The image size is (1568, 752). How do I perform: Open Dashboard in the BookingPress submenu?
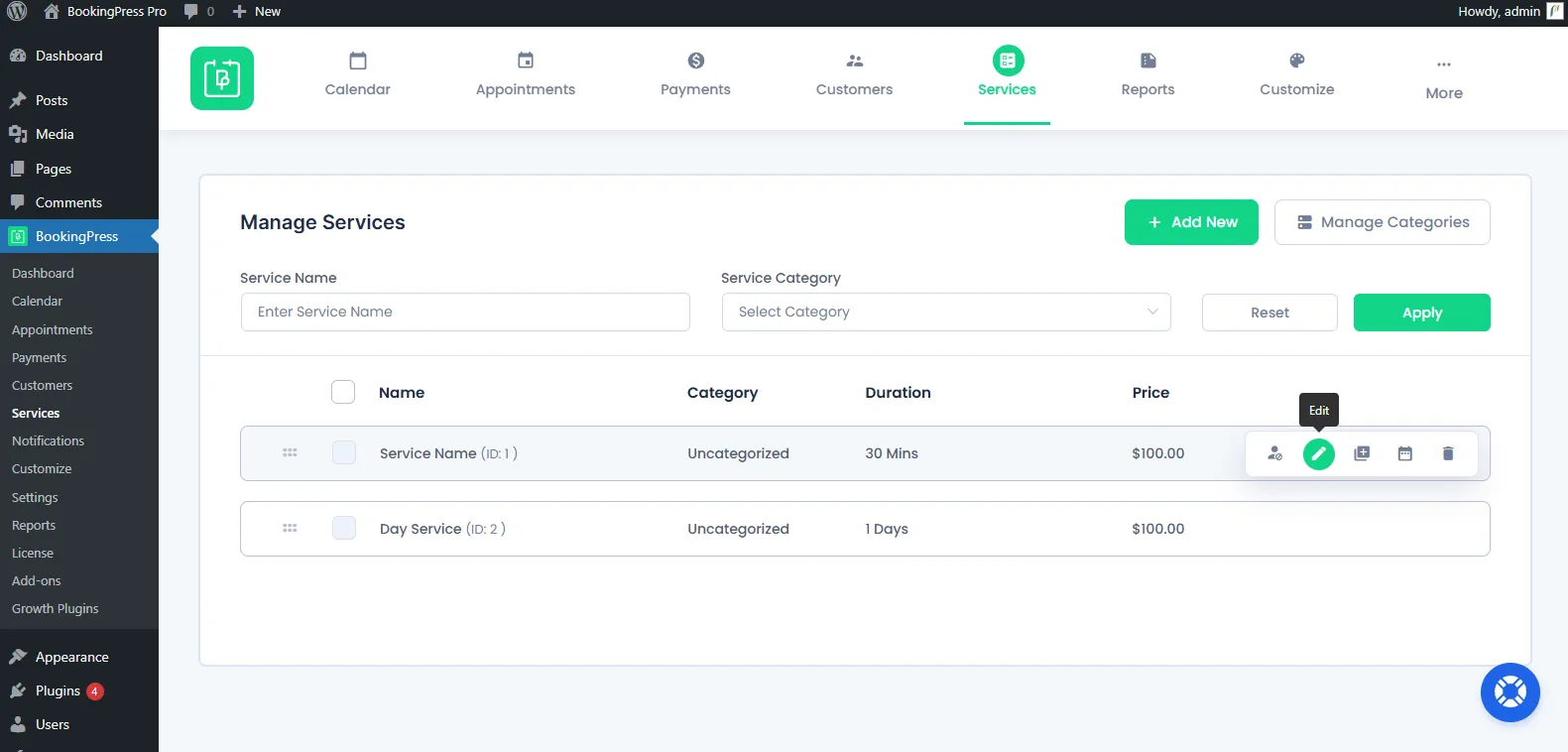click(x=43, y=273)
